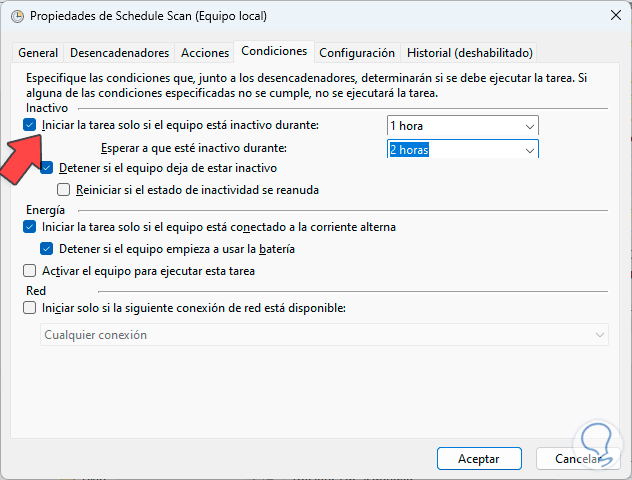Screen dimensions: 632x480
Task: Uncheck 'Detener si el equipo deja de estar inactivo'
Action: point(46,168)
